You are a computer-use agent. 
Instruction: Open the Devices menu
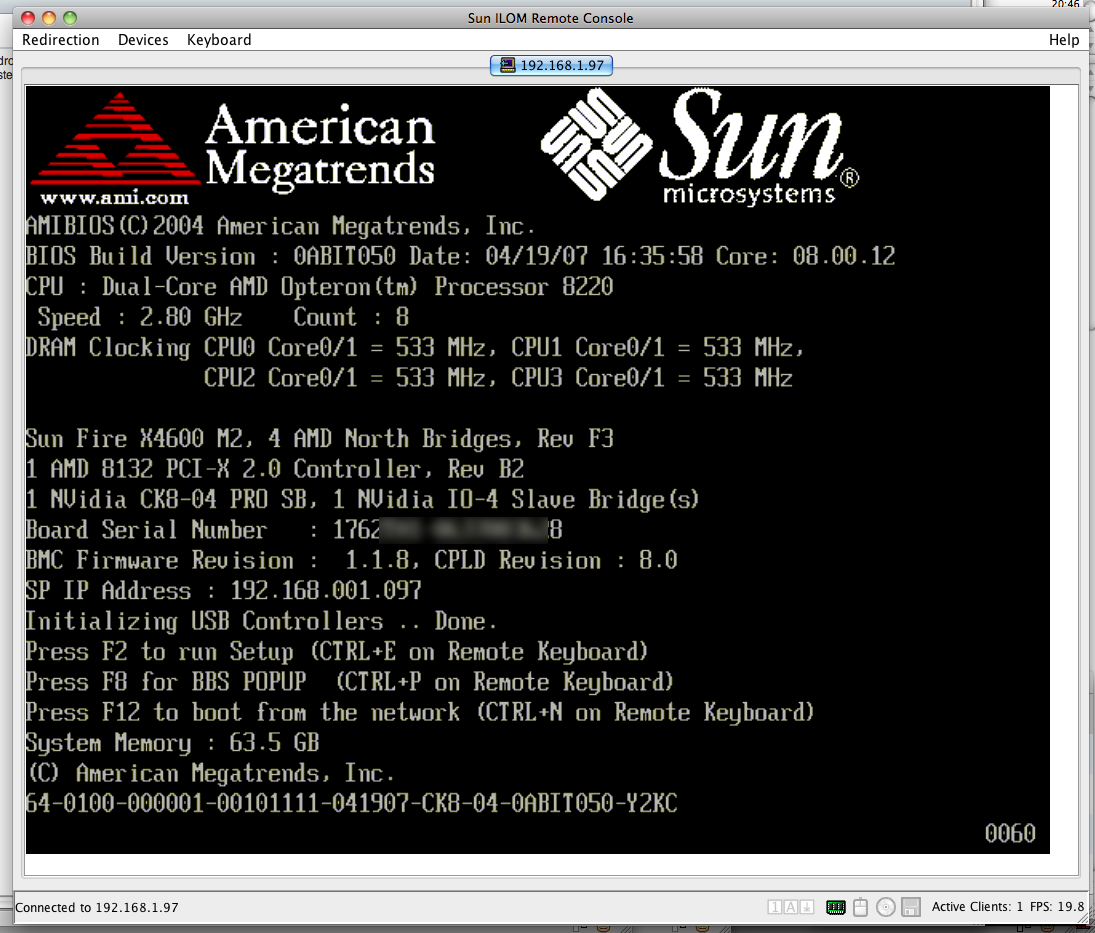click(x=143, y=40)
